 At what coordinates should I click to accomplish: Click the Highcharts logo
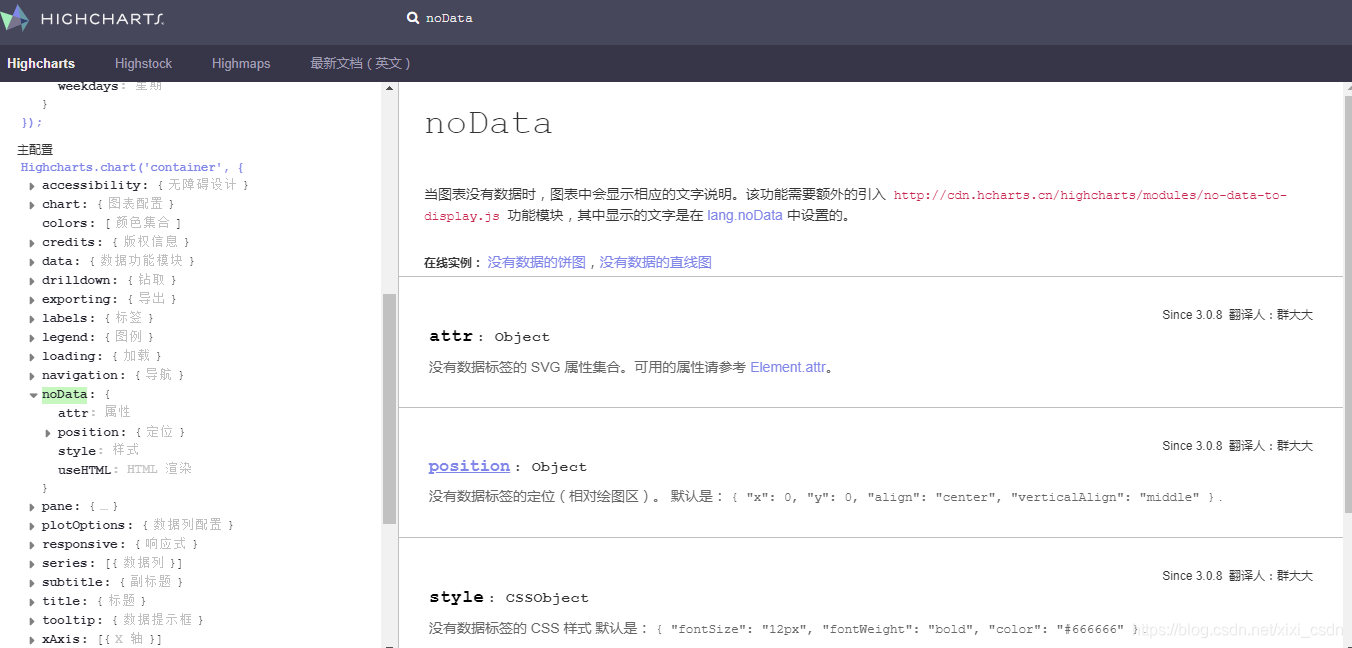pos(82,19)
